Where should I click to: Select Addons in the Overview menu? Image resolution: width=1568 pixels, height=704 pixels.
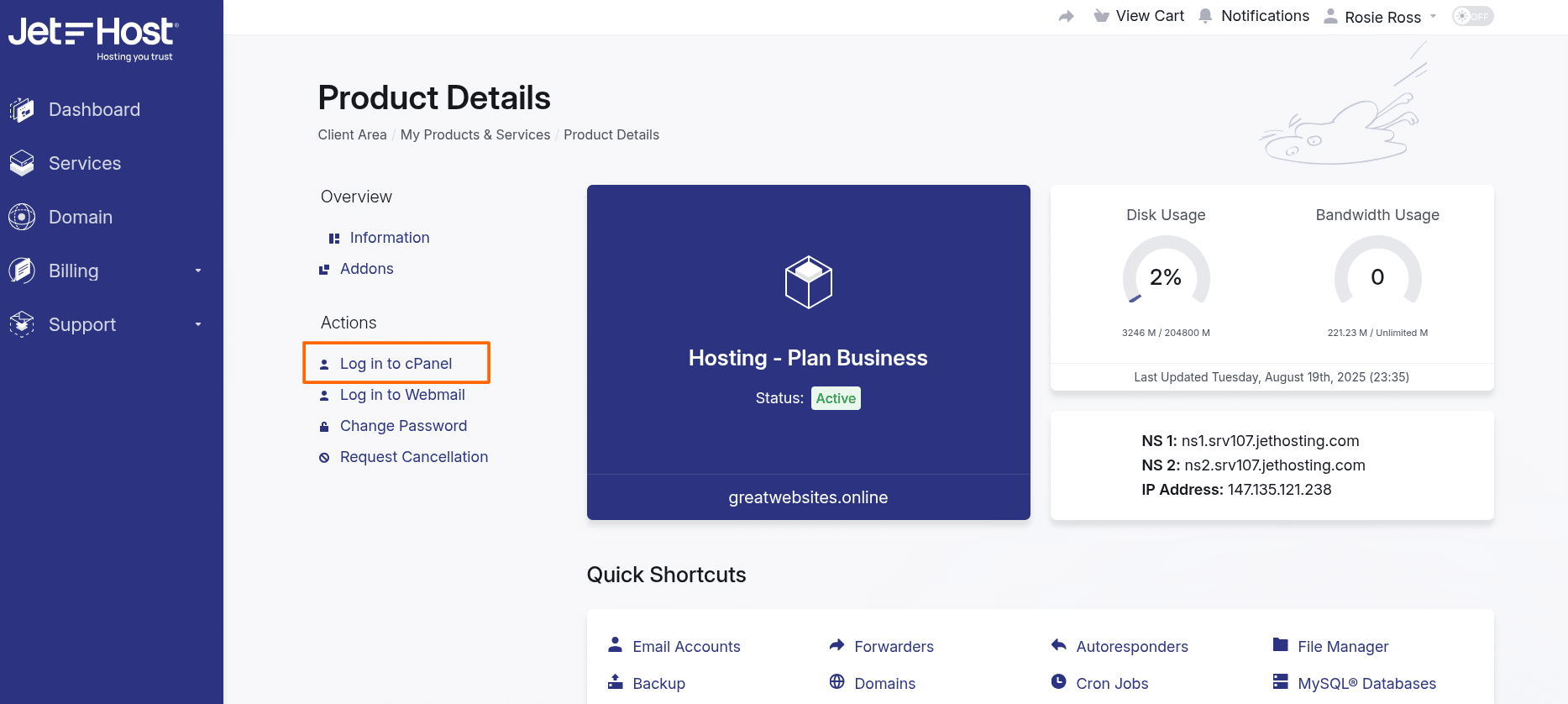[x=366, y=269]
